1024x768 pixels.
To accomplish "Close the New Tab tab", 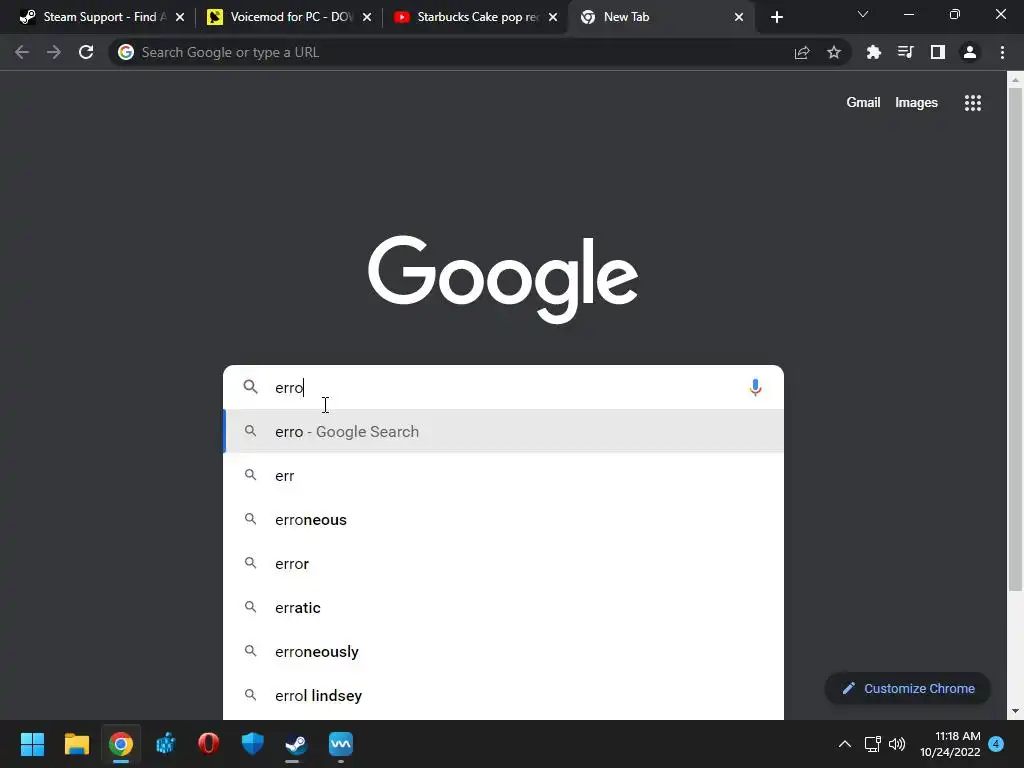I will (x=739, y=17).
